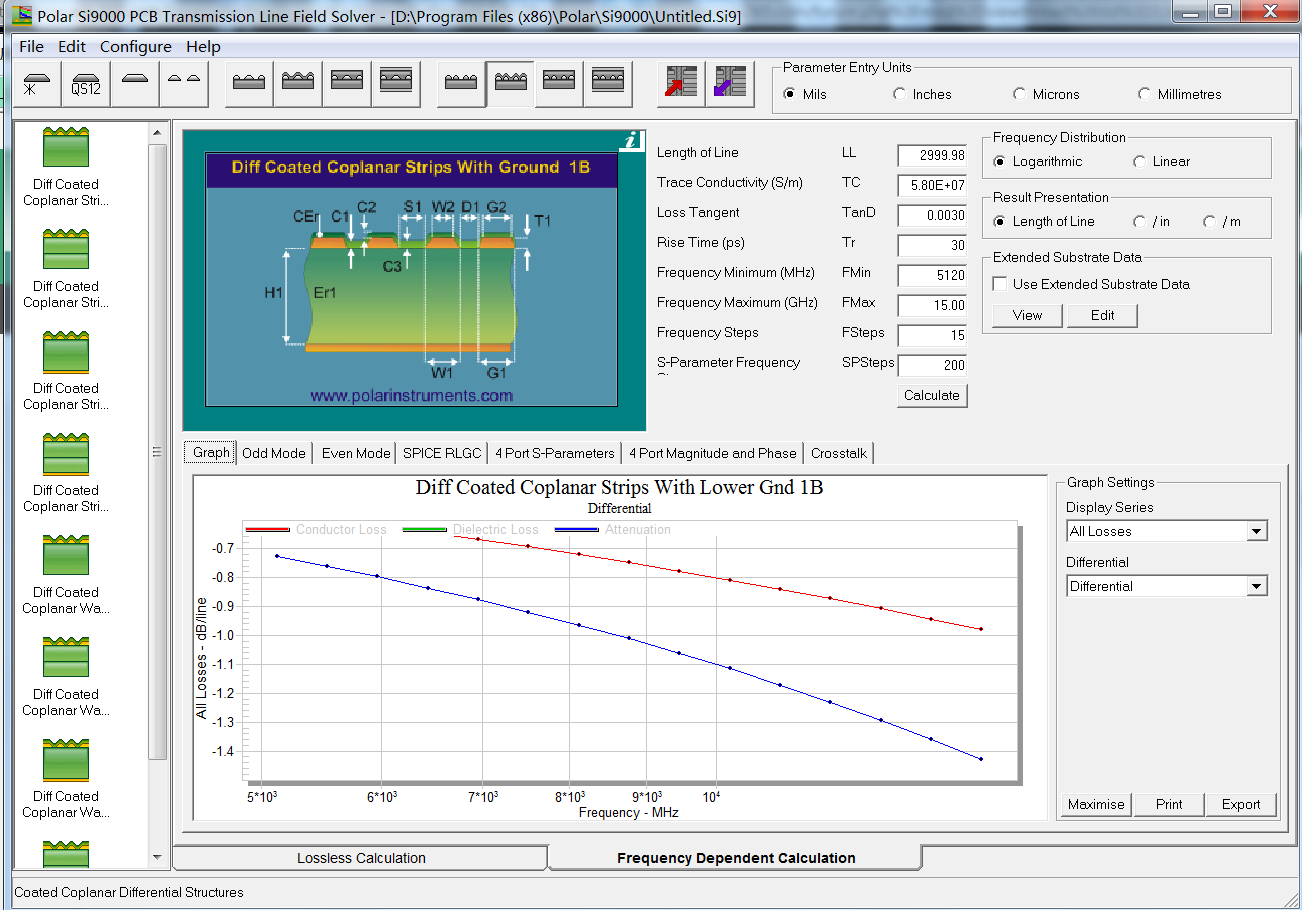Choose Linear frequency distribution
Screen dimensions: 1302x910
(1140, 161)
